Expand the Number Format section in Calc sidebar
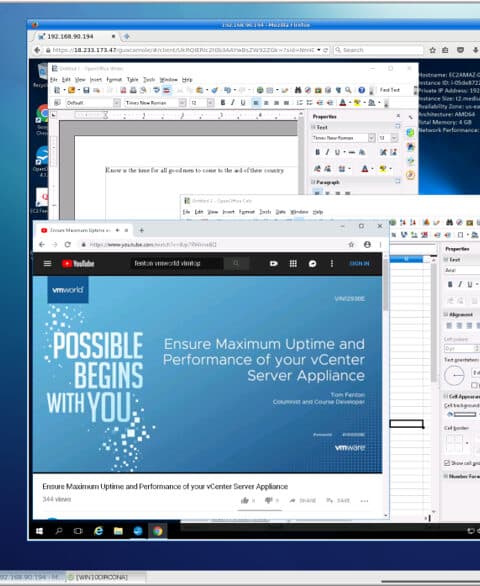Viewport: 480px width, 586px height. [446, 476]
